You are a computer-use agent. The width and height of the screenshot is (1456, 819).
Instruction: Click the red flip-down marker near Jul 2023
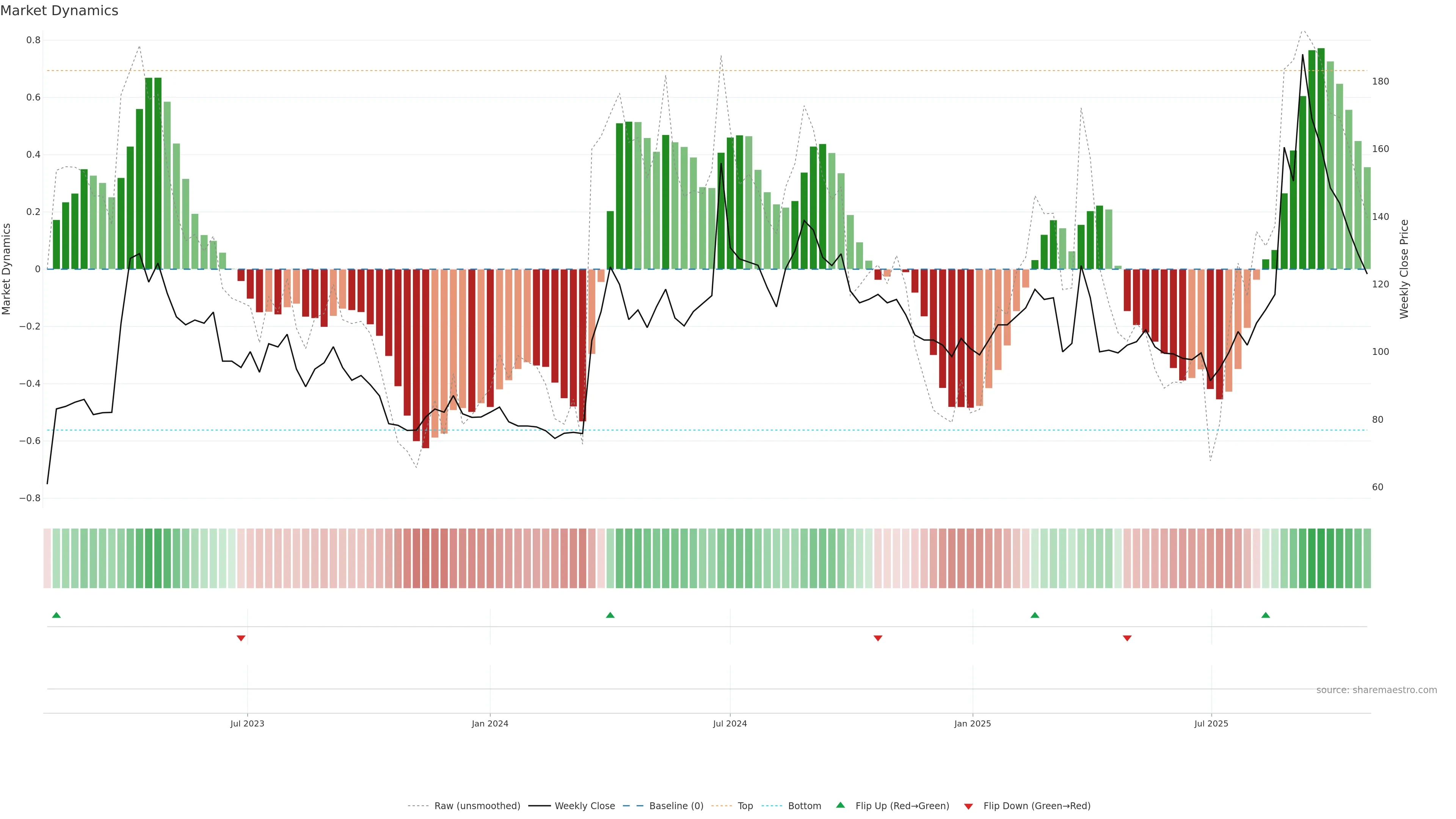[x=241, y=638]
